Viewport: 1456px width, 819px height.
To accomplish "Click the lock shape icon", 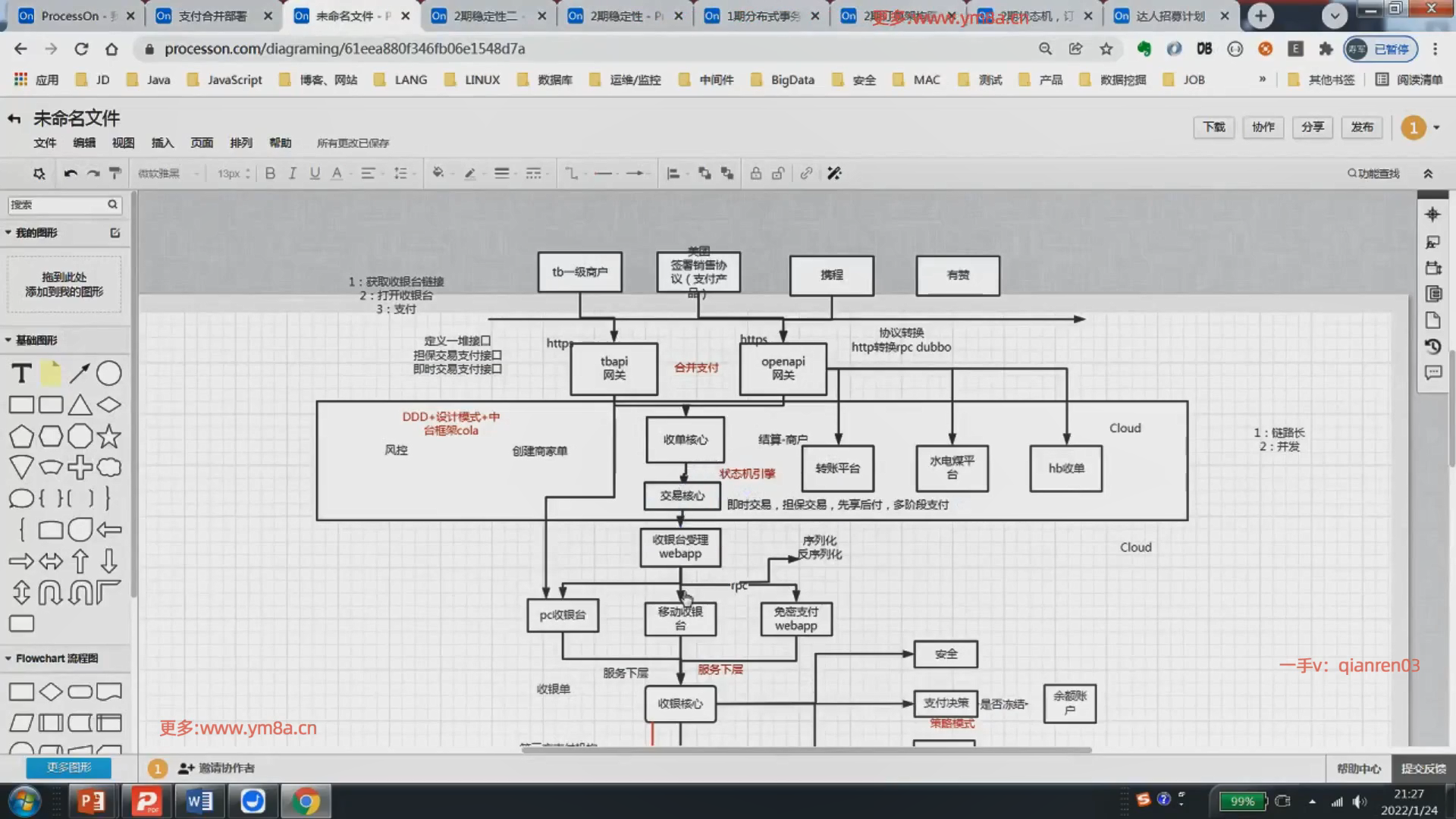I will coord(755,174).
